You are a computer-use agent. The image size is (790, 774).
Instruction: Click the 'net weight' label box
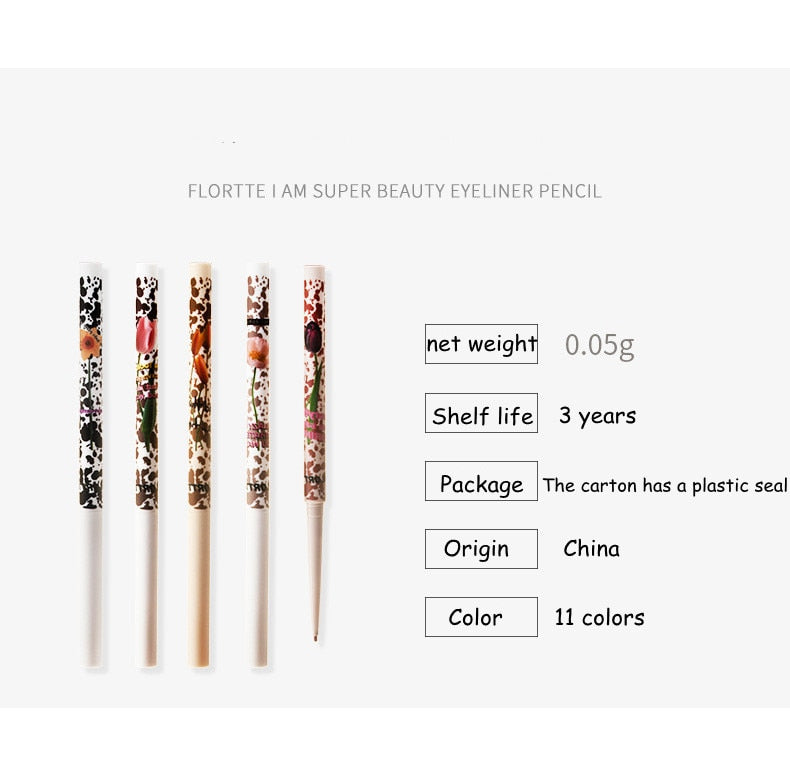pyautogui.click(x=481, y=344)
